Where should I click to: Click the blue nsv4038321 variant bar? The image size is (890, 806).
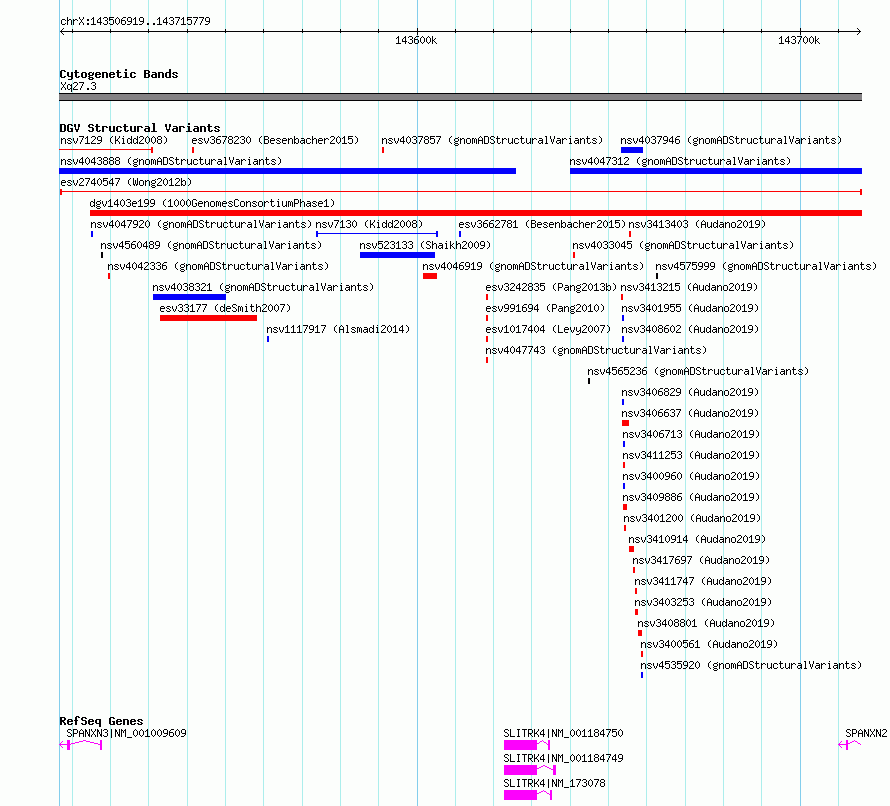(189, 297)
